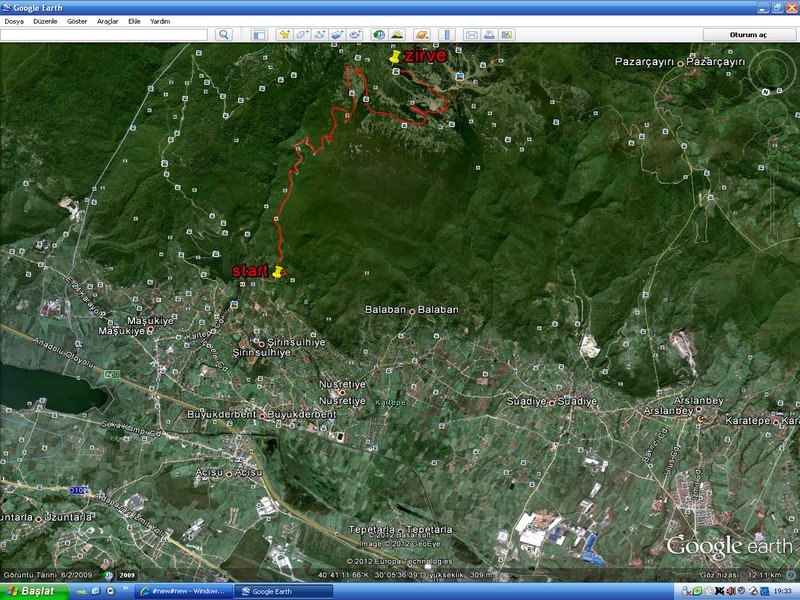
Task: Click the Başlat start button
Action: coord(35,591)
